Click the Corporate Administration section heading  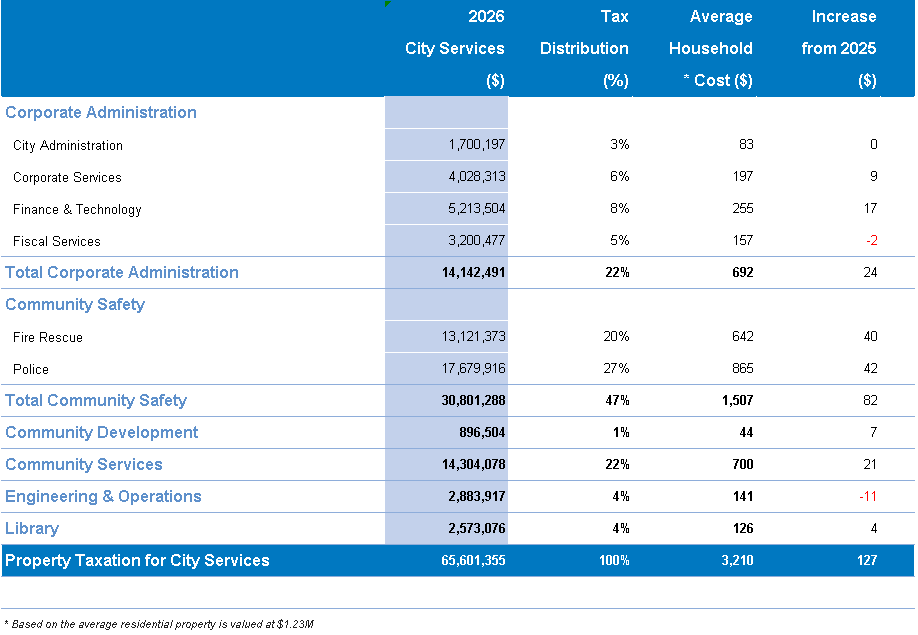click(x=101, y=113)
